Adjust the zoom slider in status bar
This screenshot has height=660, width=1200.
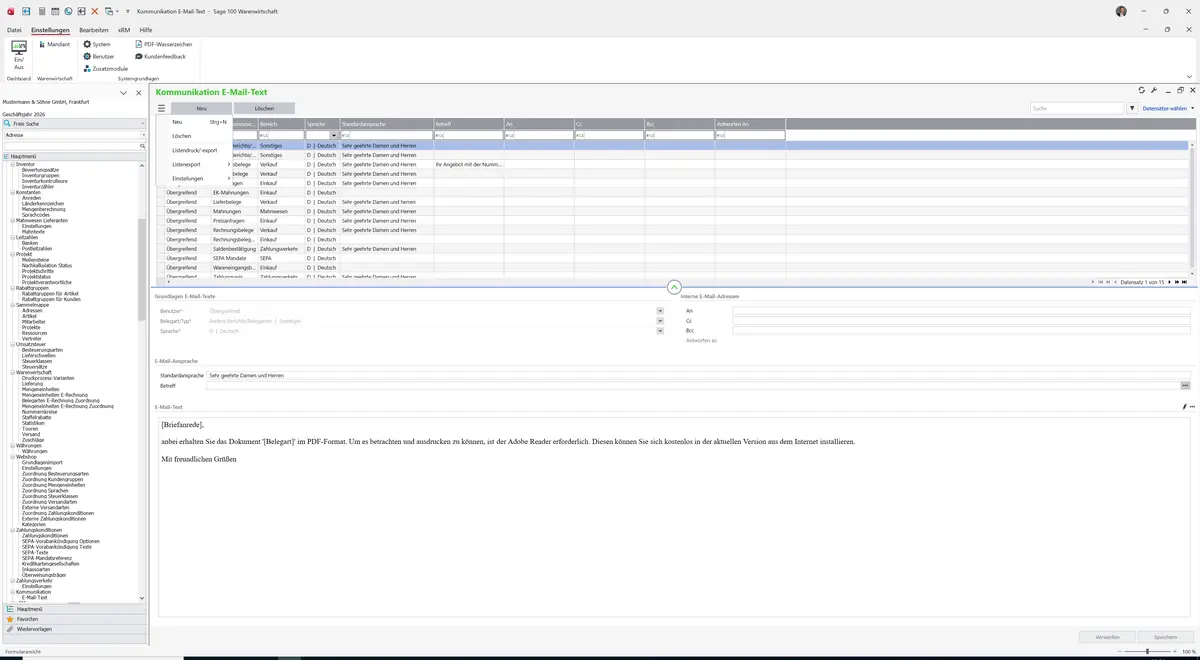[1146, 652]
